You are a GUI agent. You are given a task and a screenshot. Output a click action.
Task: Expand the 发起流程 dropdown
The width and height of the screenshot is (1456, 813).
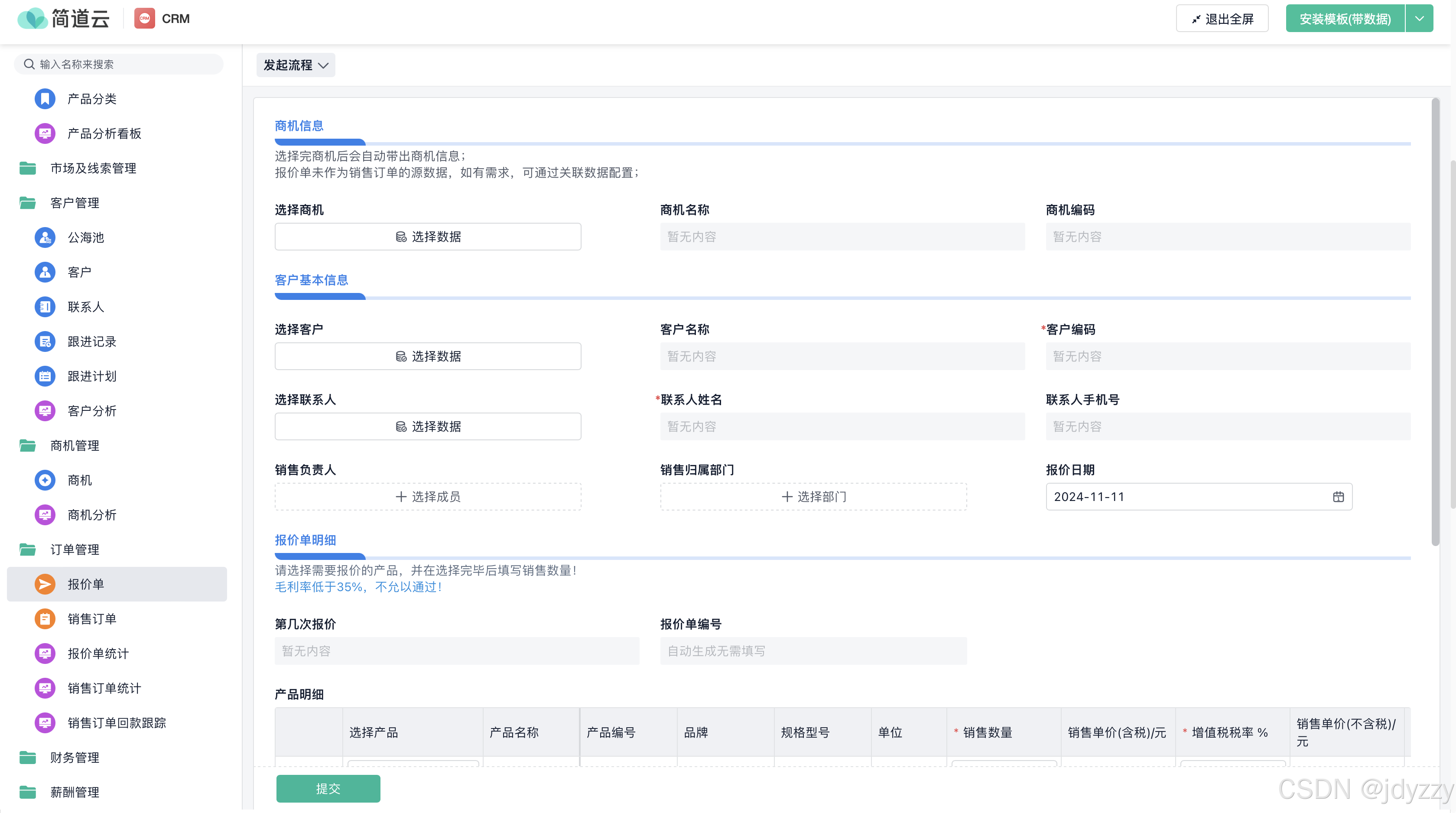(295, 65)
